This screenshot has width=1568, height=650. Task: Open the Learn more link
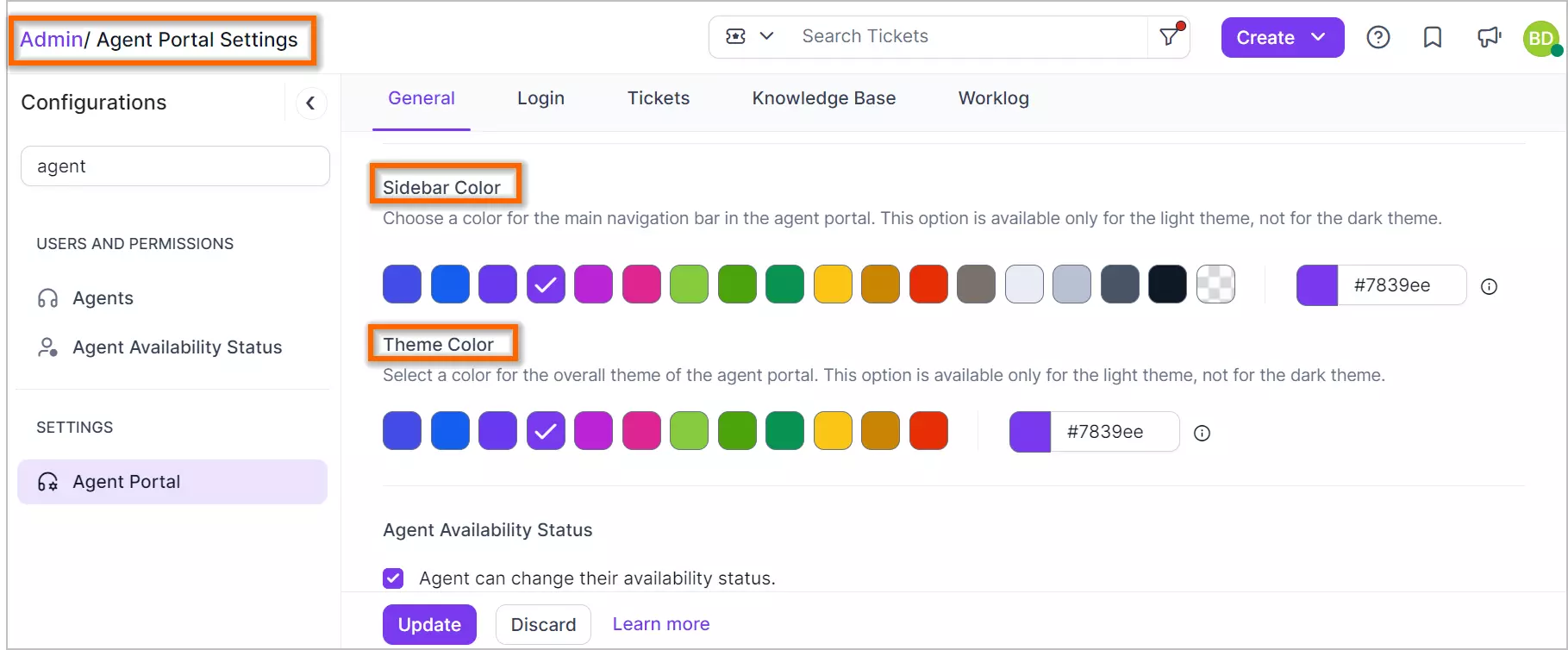pos(661,624)
